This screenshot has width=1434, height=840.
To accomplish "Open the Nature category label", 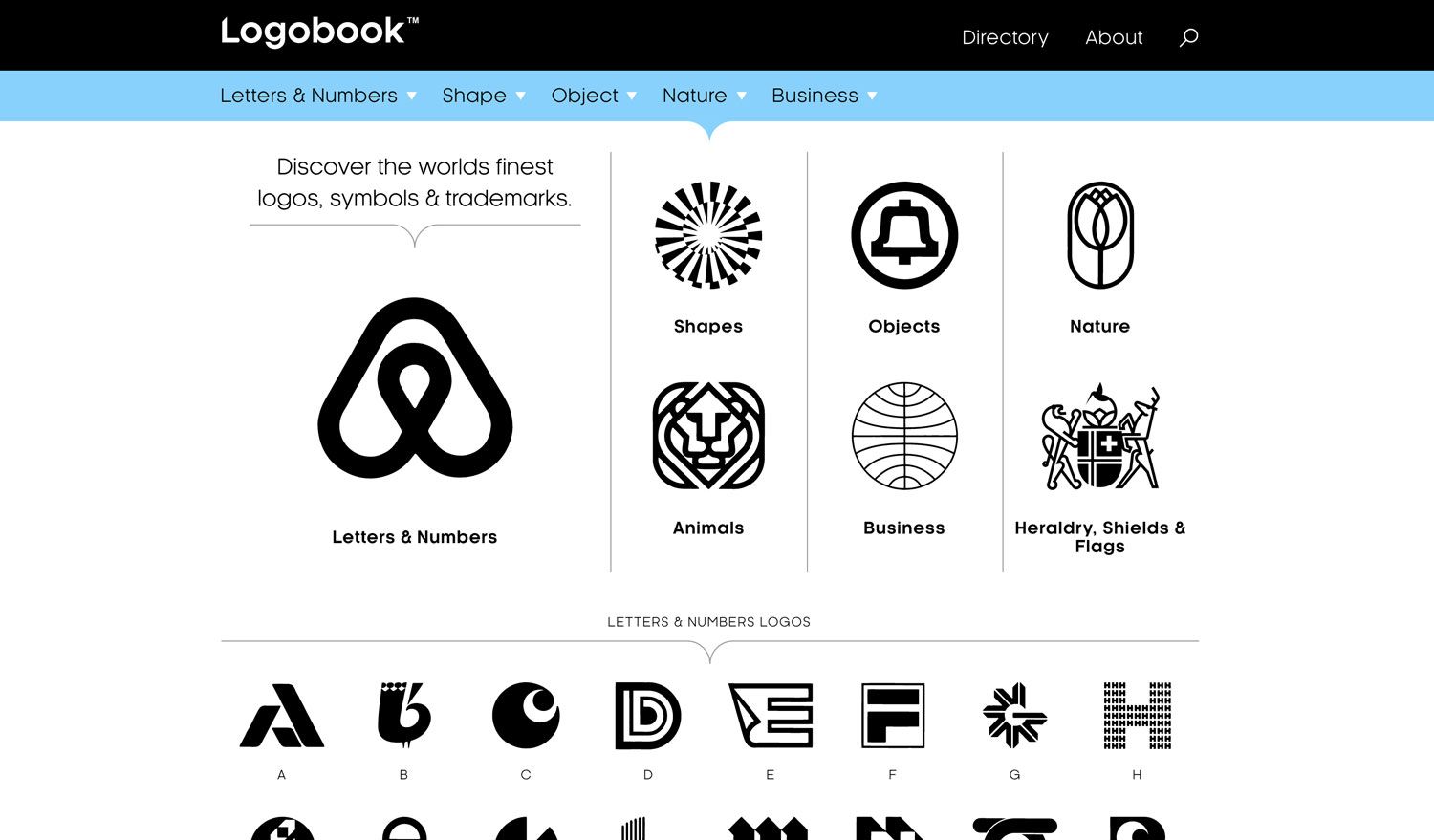I will point(1100,326).
